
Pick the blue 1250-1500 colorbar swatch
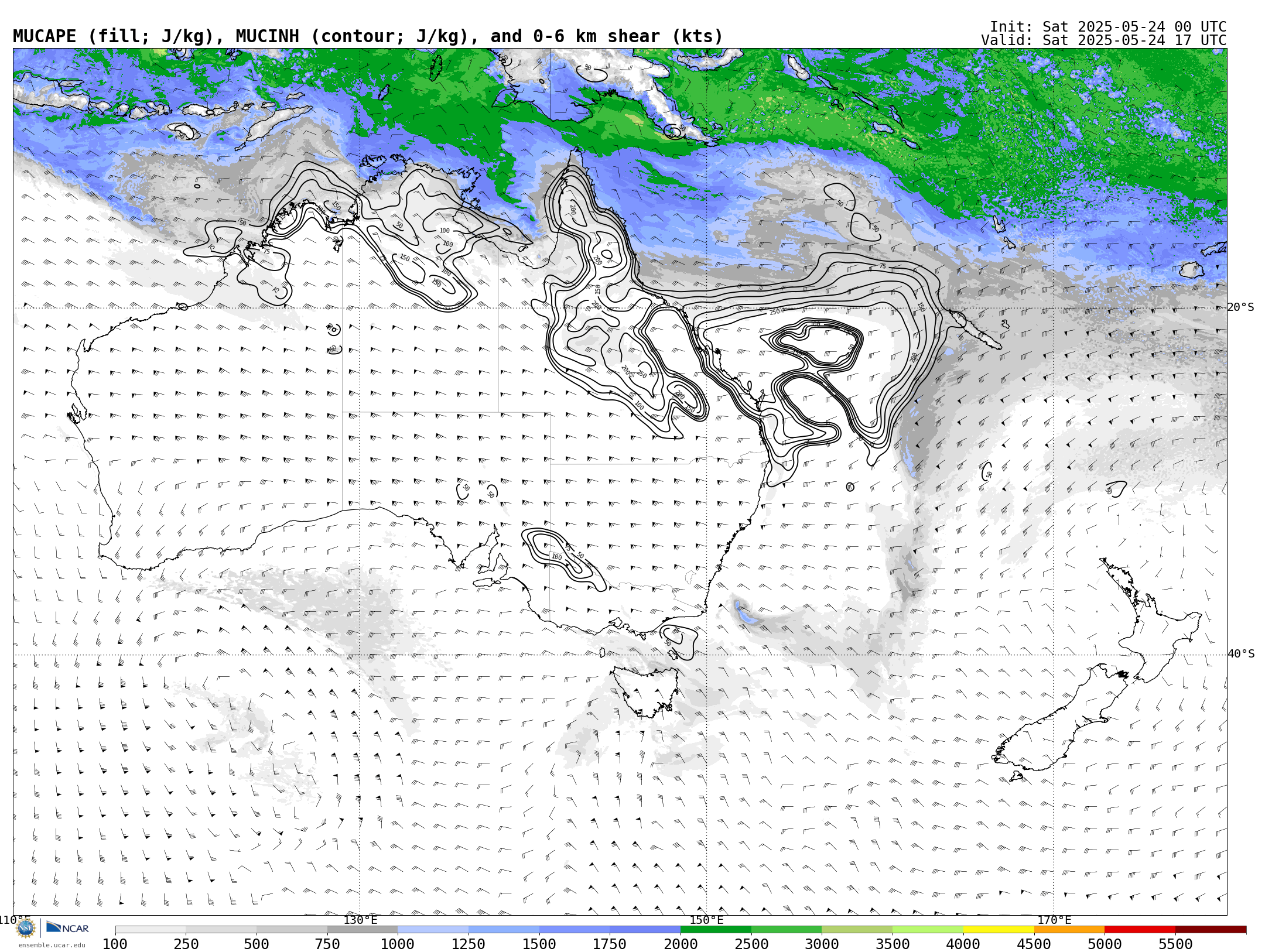504,929
